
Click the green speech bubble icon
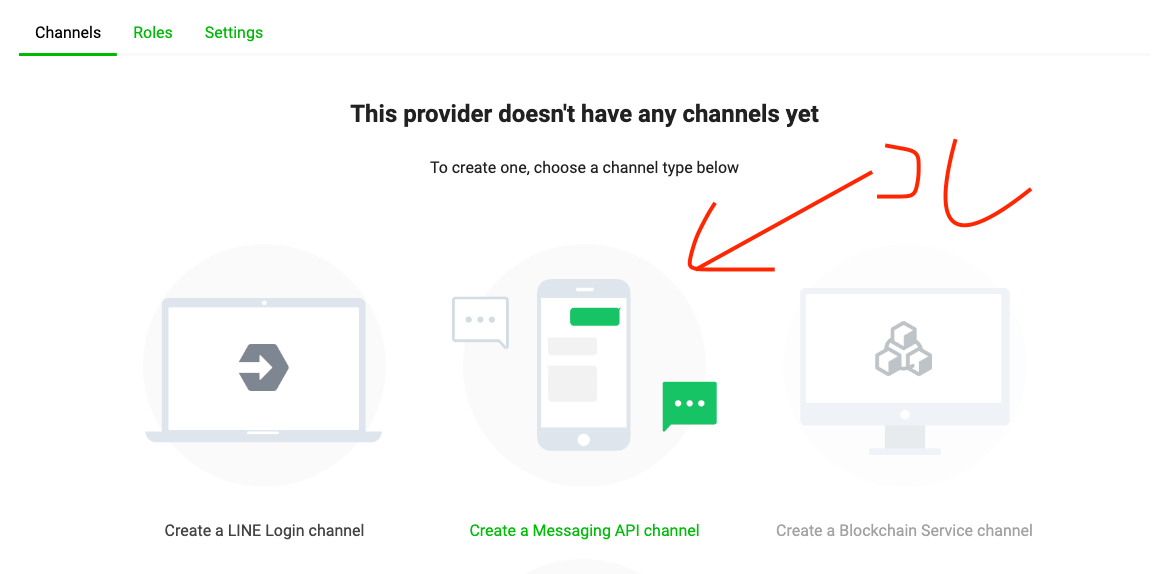(689, 405)
